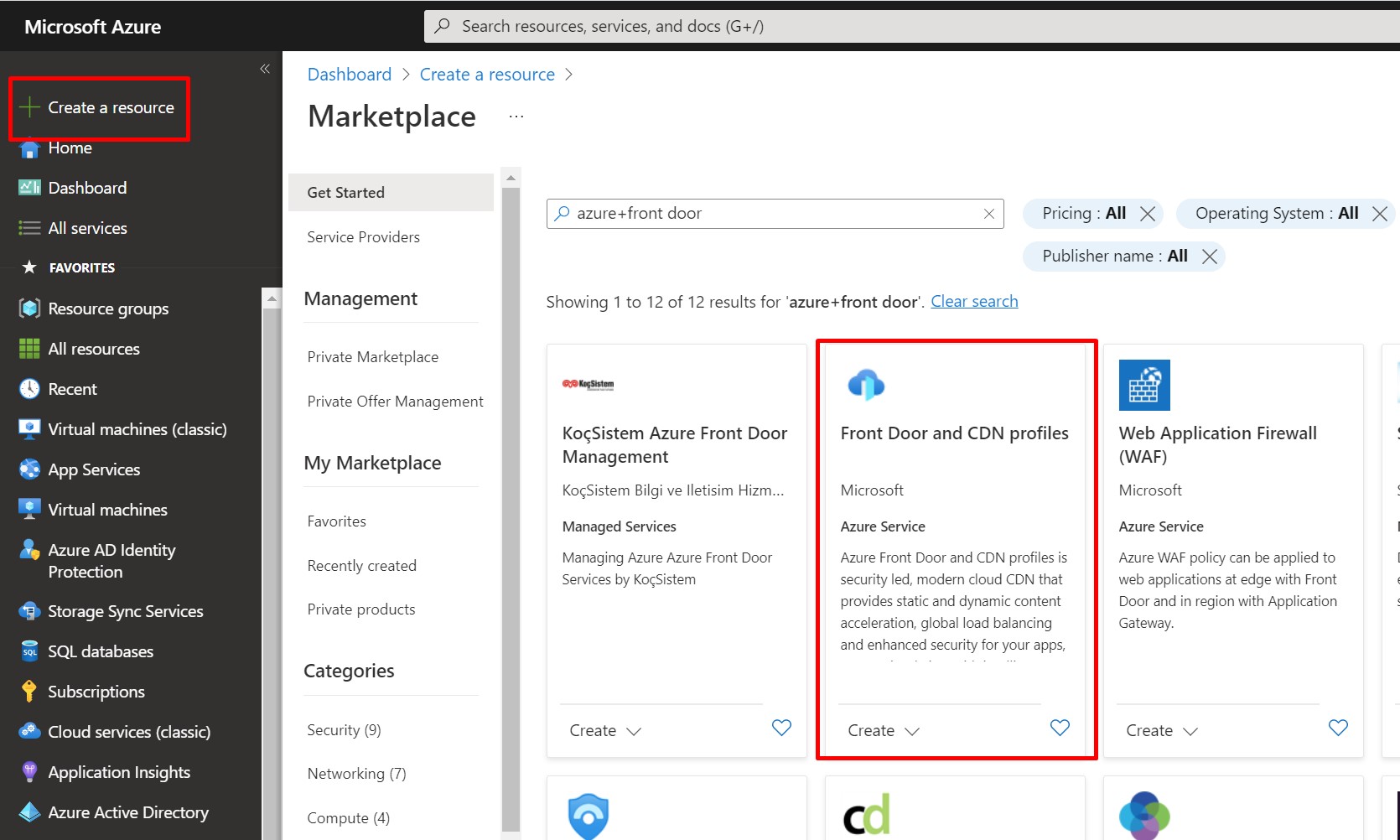Click the Clear search link
1400x840 pixels.
(974, 302)
